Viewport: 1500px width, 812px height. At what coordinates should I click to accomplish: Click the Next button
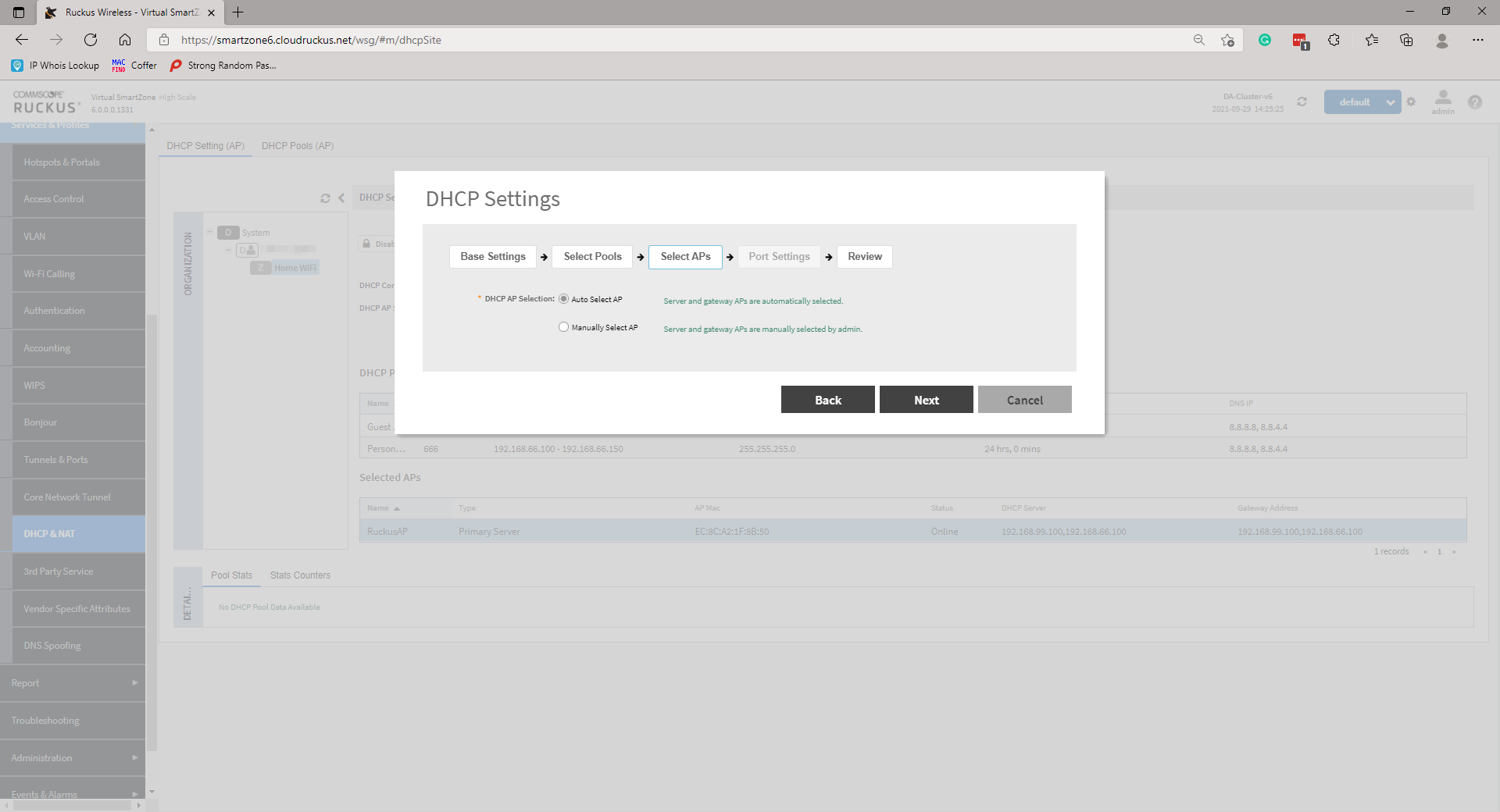(926, 400)
